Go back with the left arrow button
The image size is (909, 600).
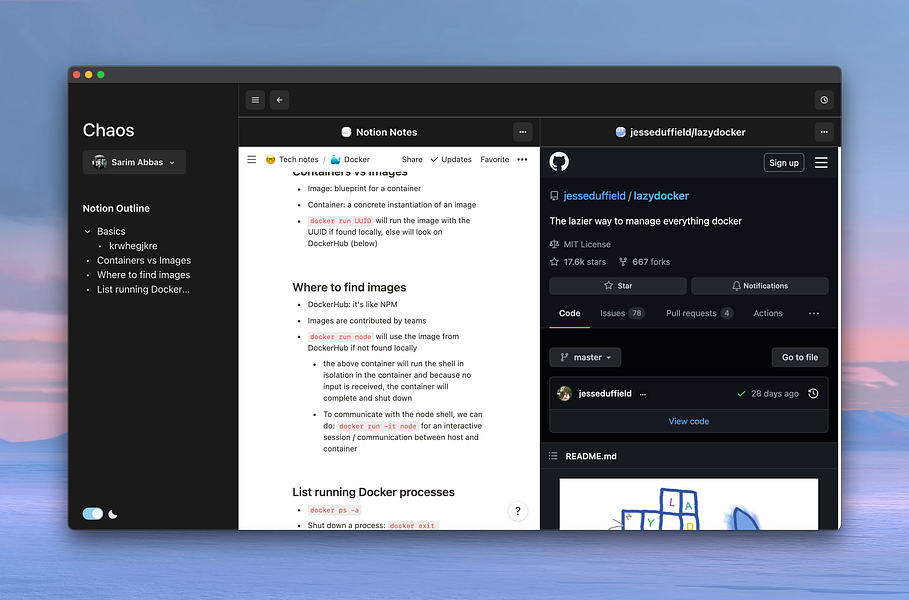click(x=279, y=100)
